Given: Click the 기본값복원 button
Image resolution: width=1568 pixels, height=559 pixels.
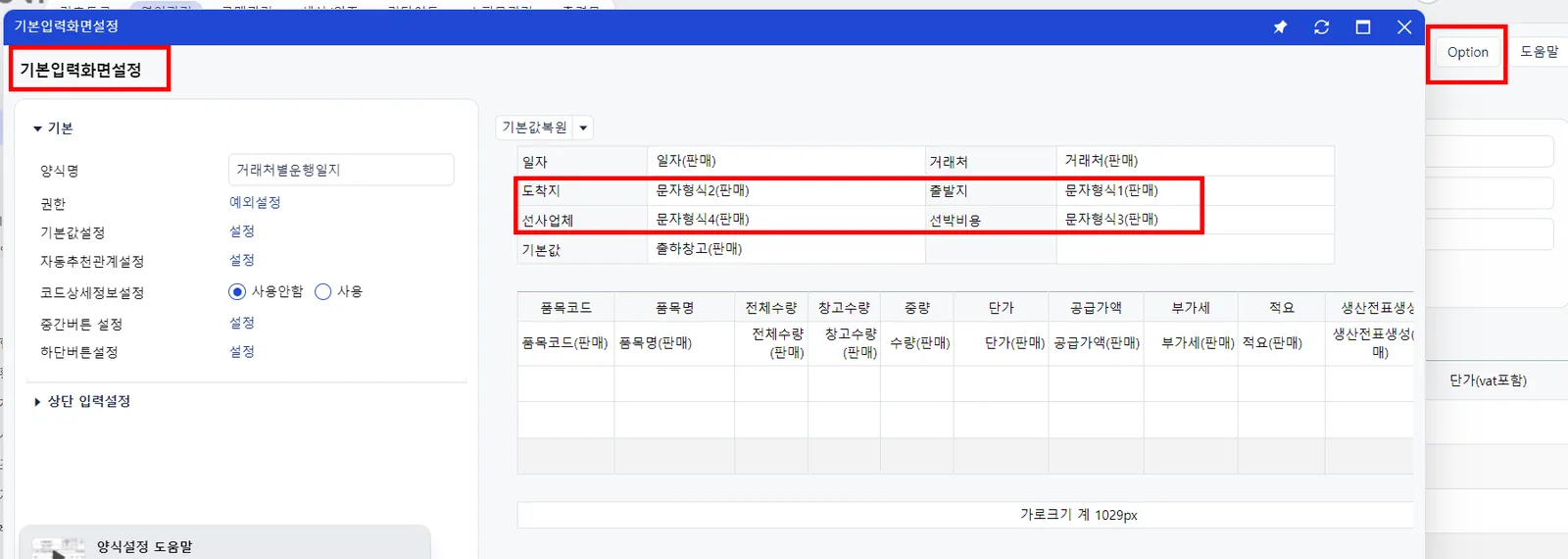Looking at the screenshot, I should click(x=534, y=127).
